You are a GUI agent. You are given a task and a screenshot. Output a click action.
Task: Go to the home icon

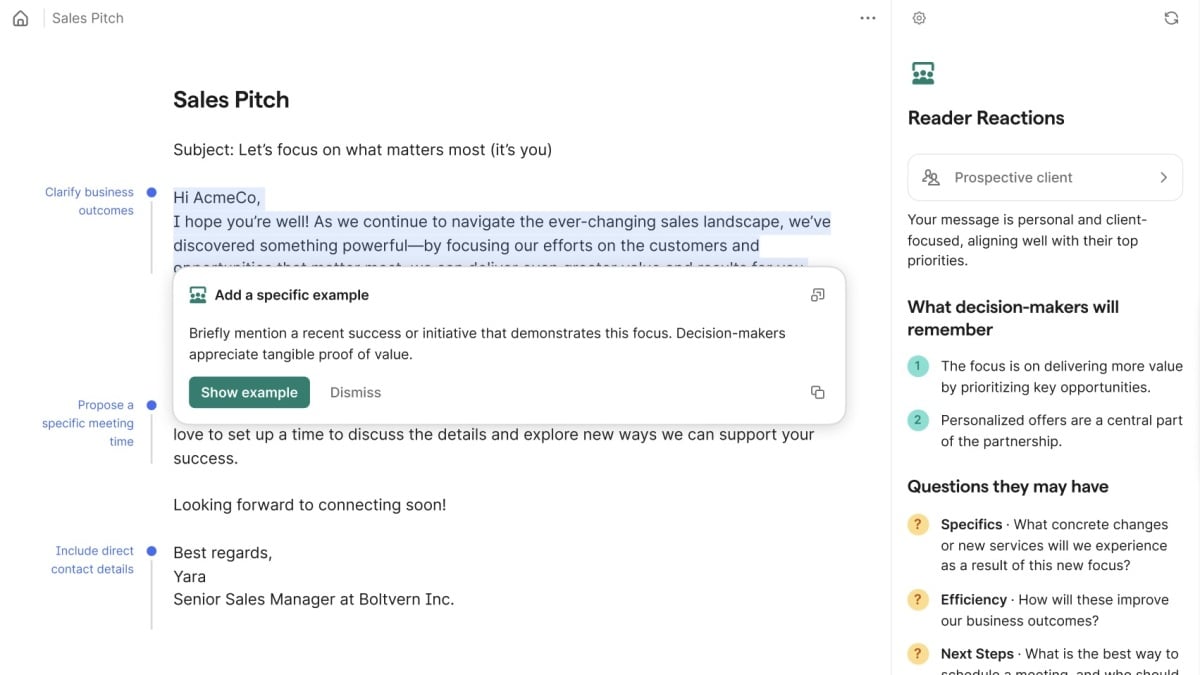(20, 18)
